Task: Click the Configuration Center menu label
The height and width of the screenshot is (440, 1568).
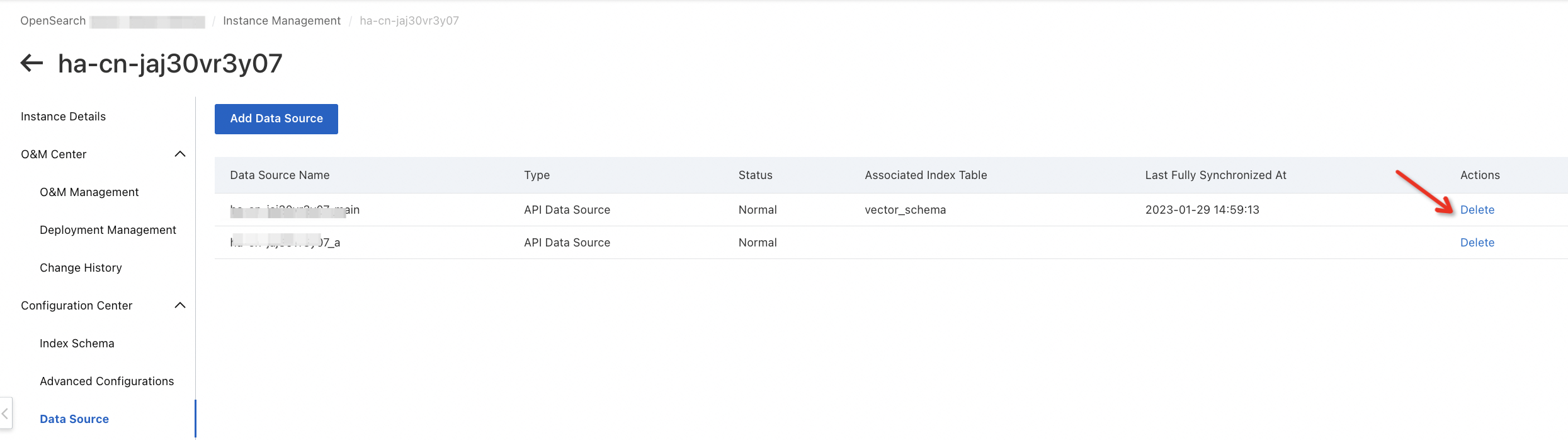Action: 76,306
